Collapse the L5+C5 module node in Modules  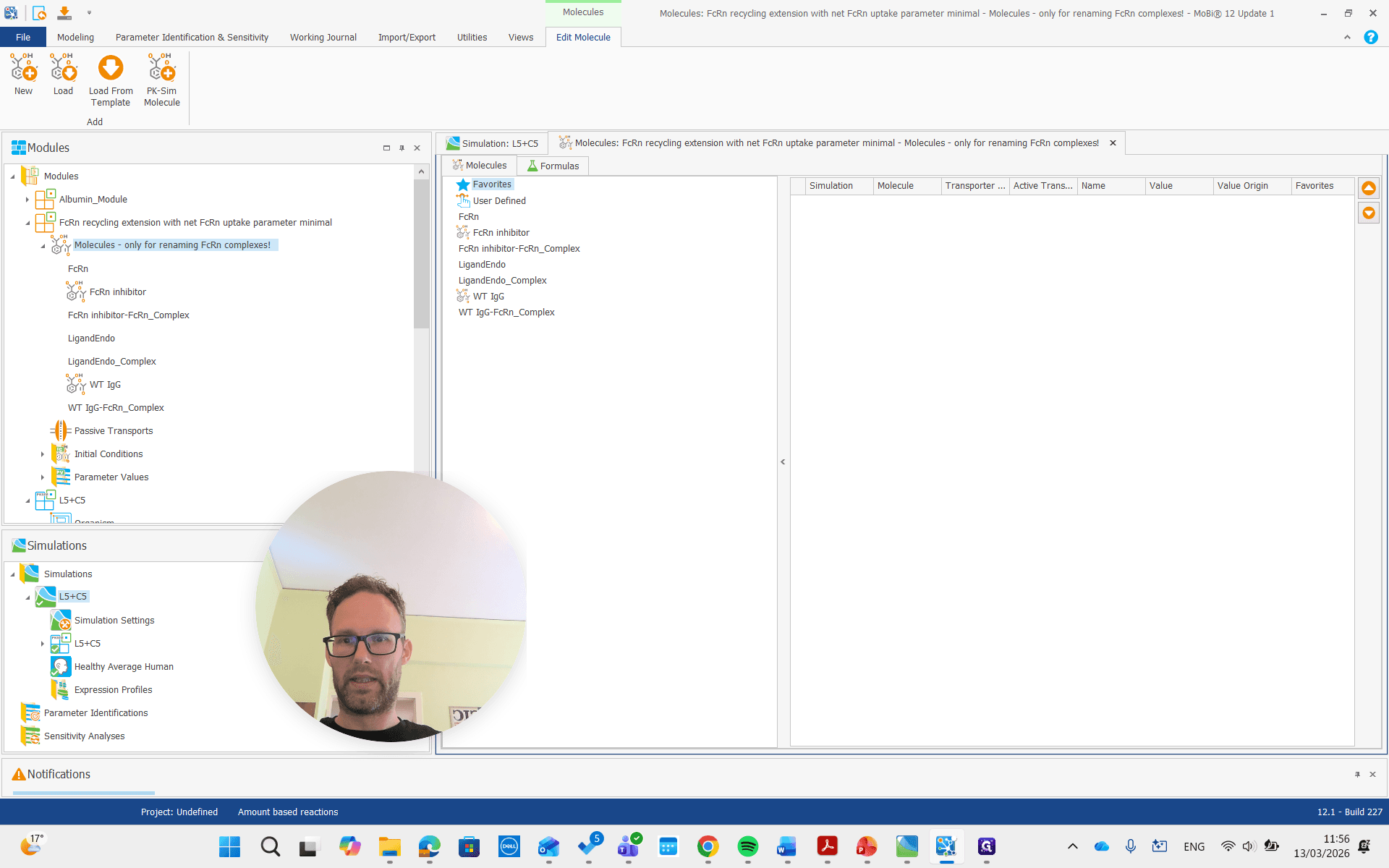click(x=27, y=501)
